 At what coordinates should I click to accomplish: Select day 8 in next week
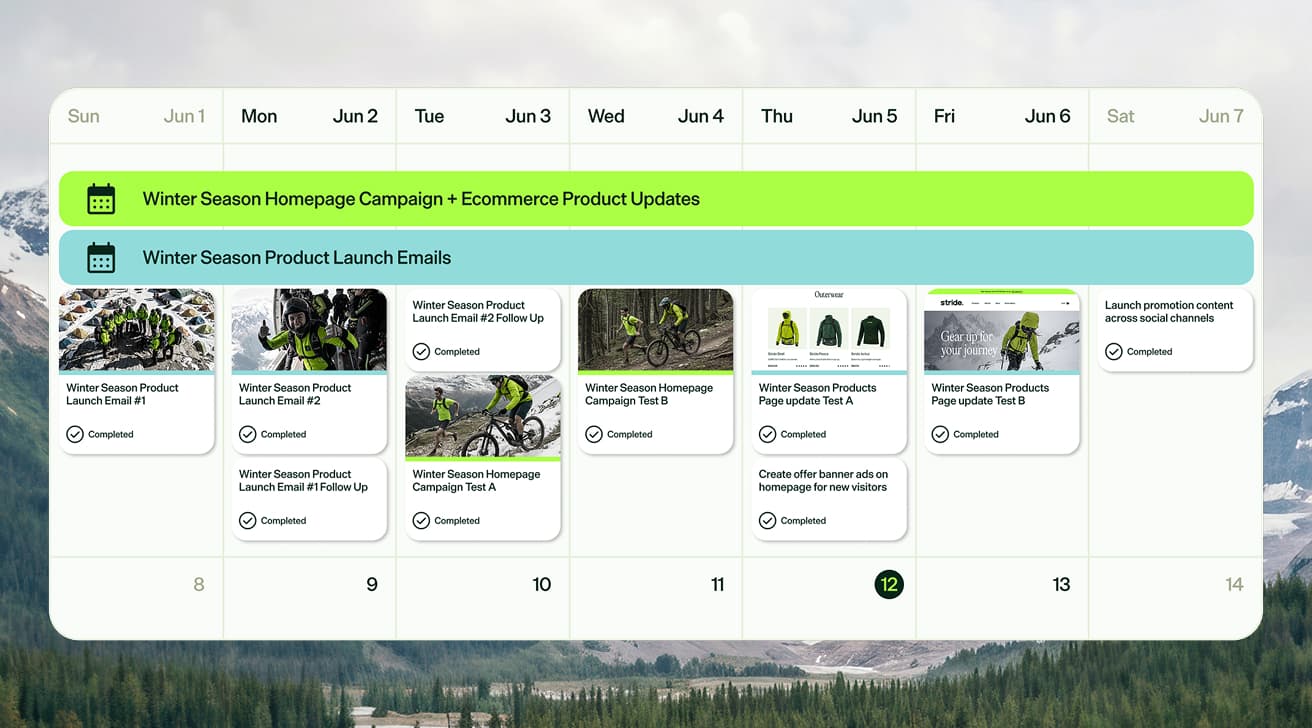click(x=199, y=584)
